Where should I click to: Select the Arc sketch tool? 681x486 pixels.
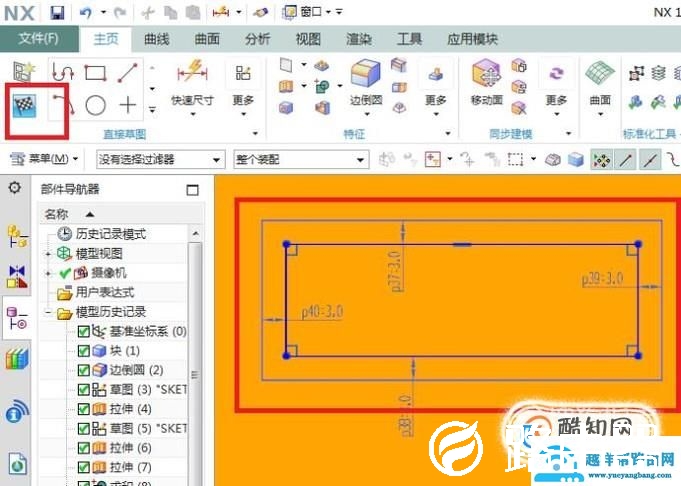(63, 105)
